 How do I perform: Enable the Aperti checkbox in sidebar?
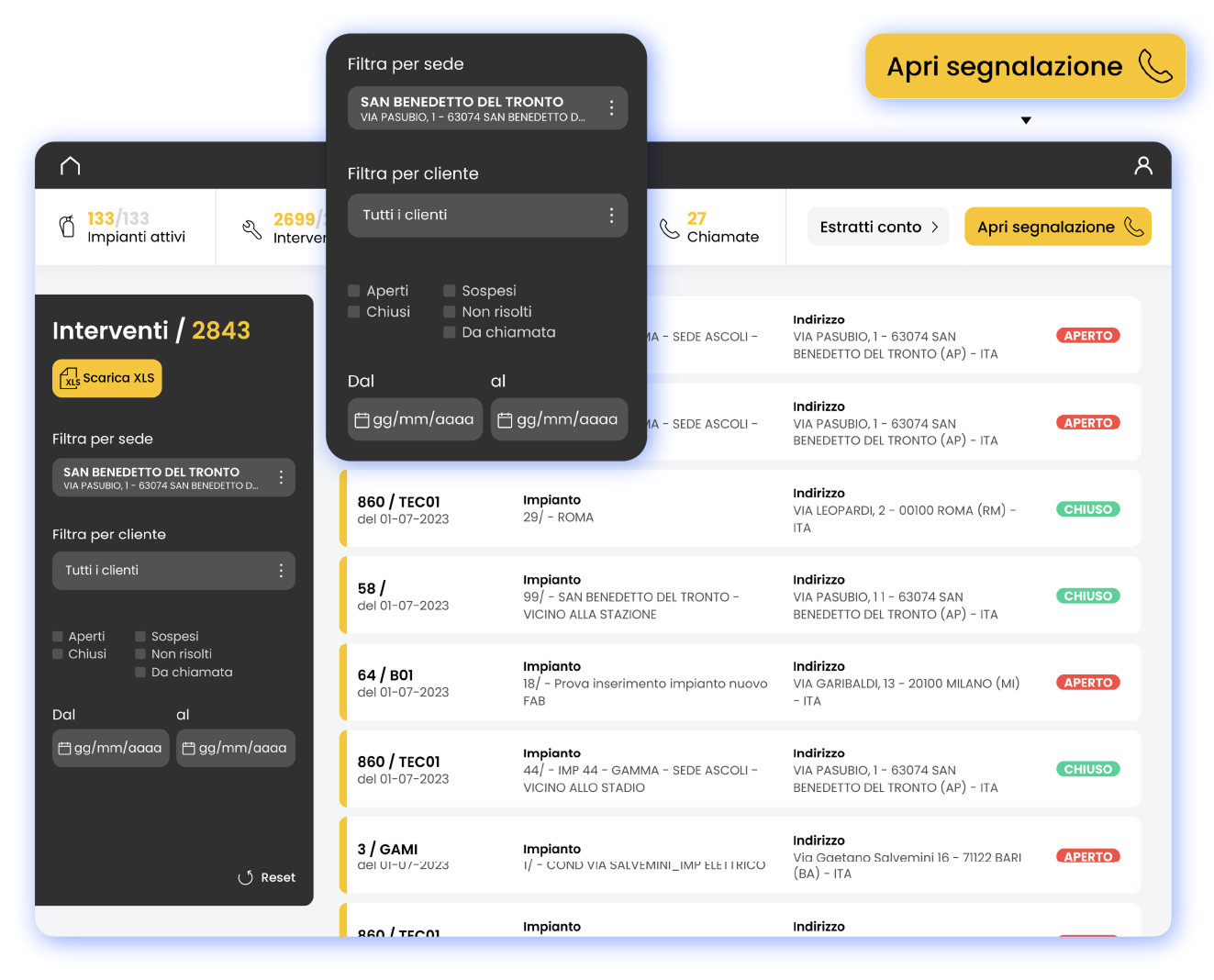point(58,637)
